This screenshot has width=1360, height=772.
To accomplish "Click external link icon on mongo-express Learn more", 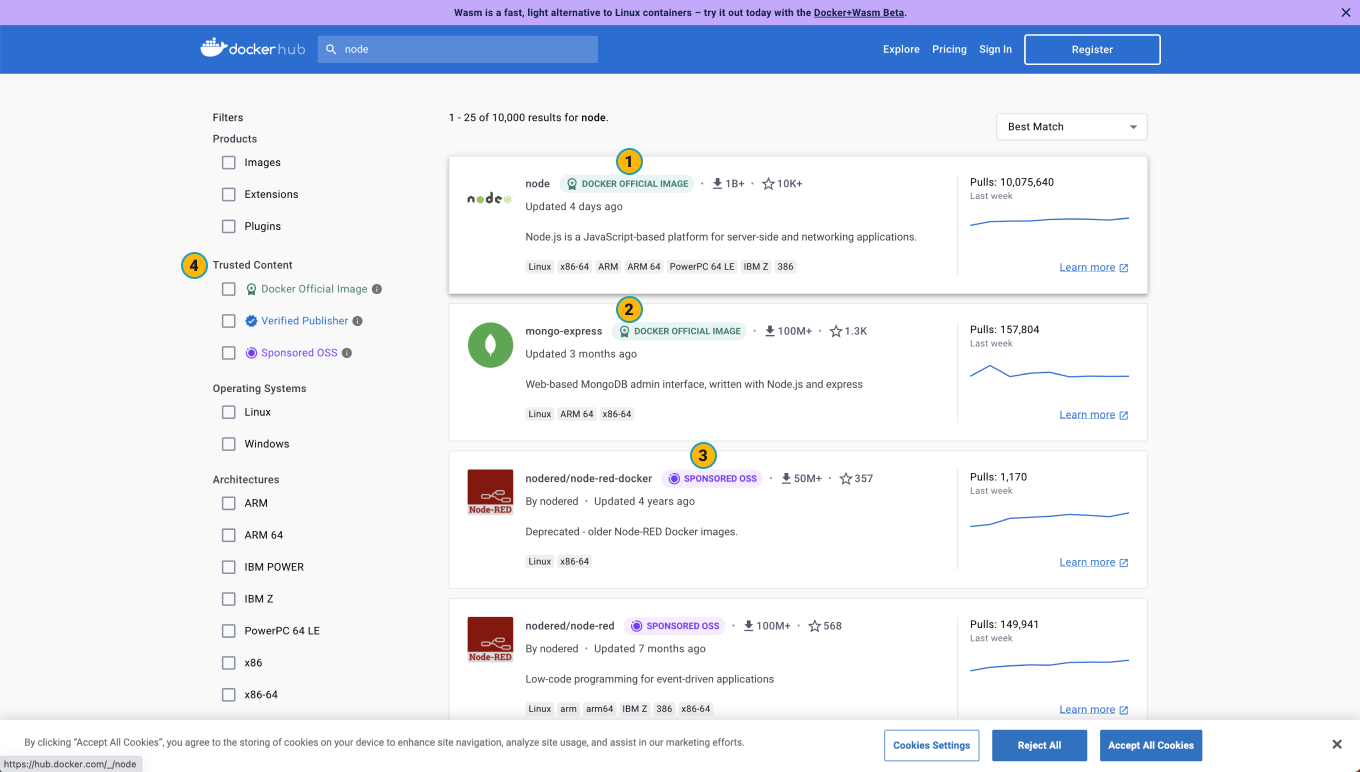I will coord(1124,415).
